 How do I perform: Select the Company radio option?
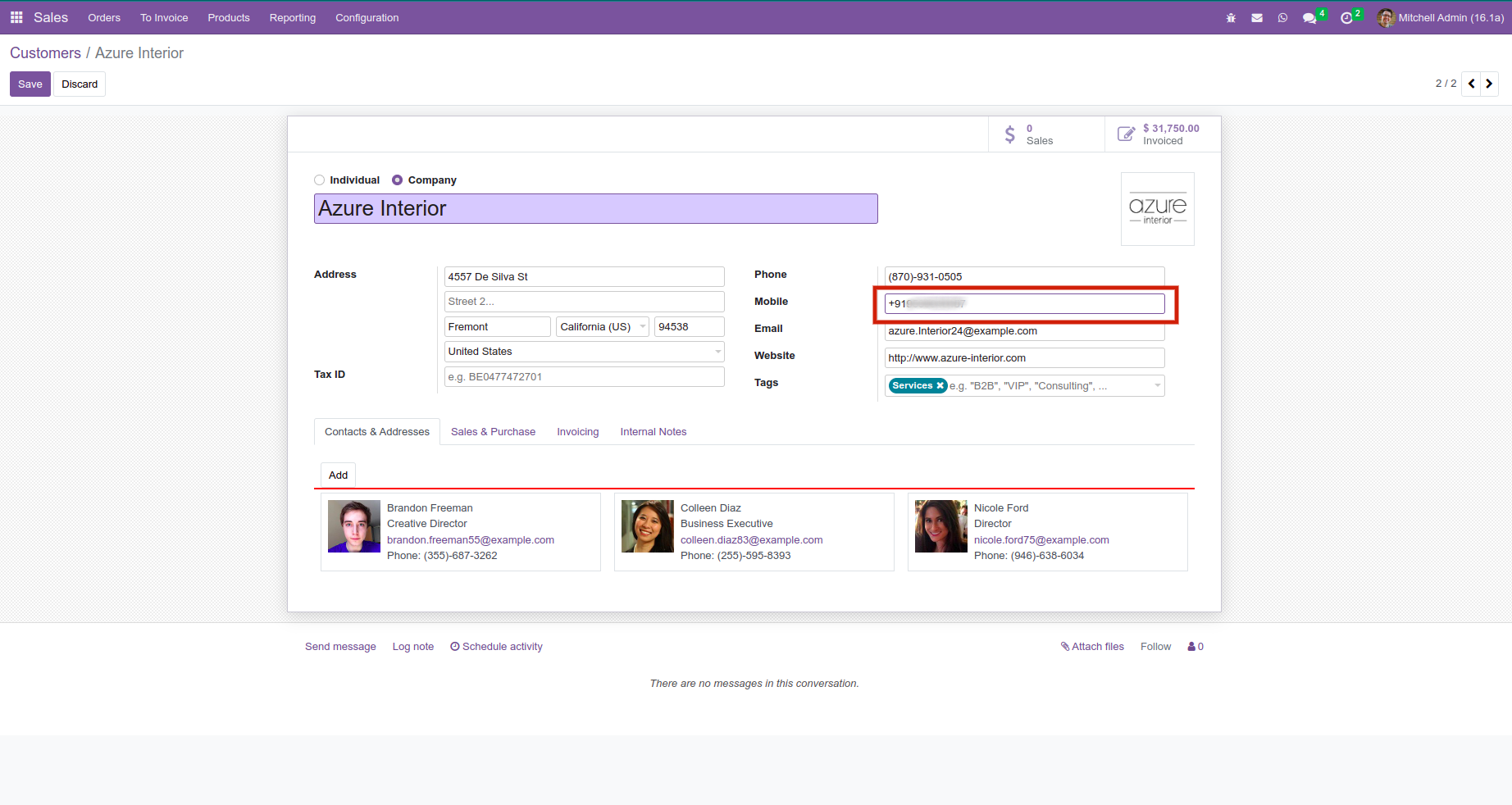pos(398,180)
